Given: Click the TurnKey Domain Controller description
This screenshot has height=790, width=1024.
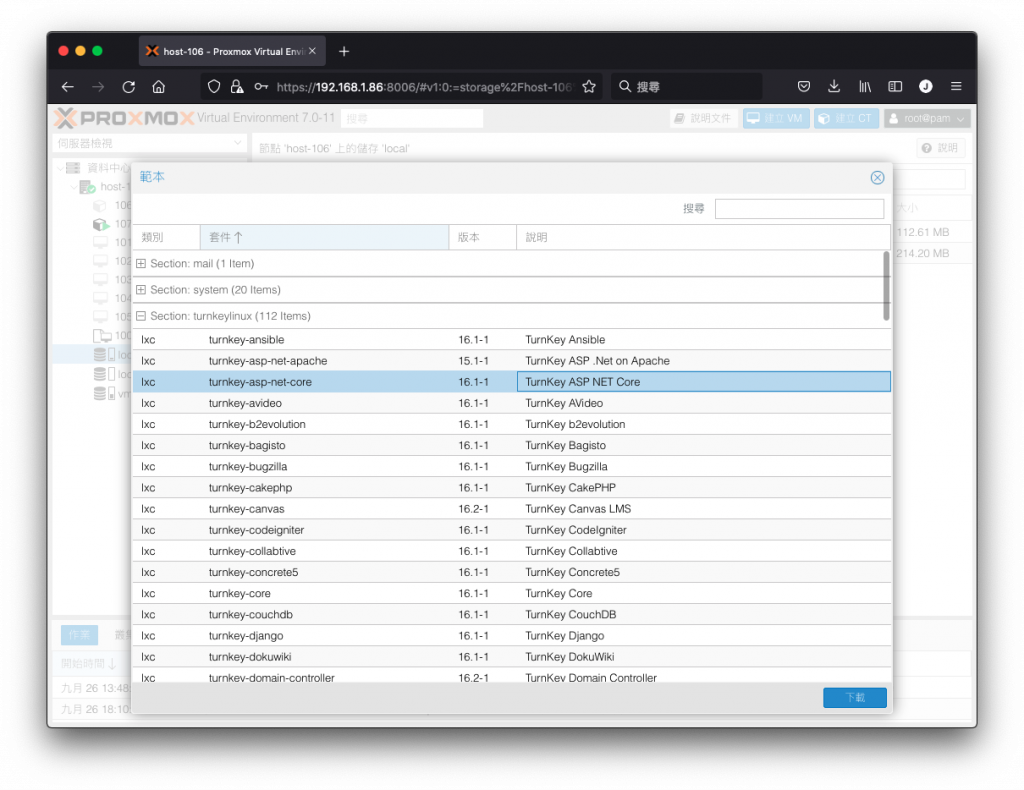Looking at the screenshot, I should coord(591,678).
